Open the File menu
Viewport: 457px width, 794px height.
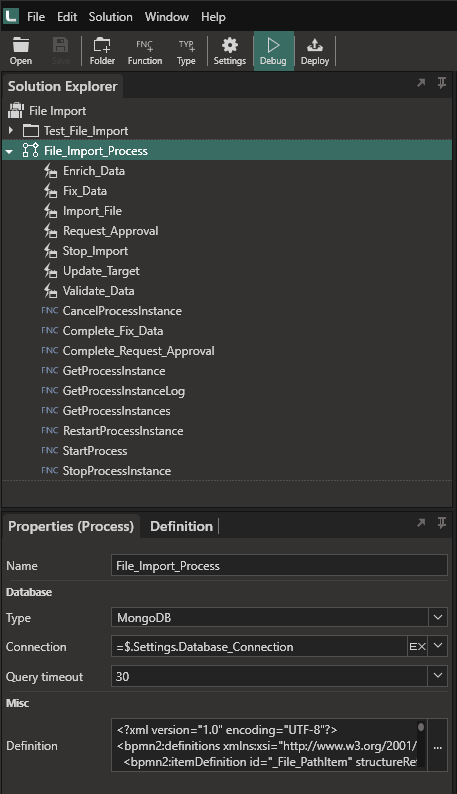point(36,17)
